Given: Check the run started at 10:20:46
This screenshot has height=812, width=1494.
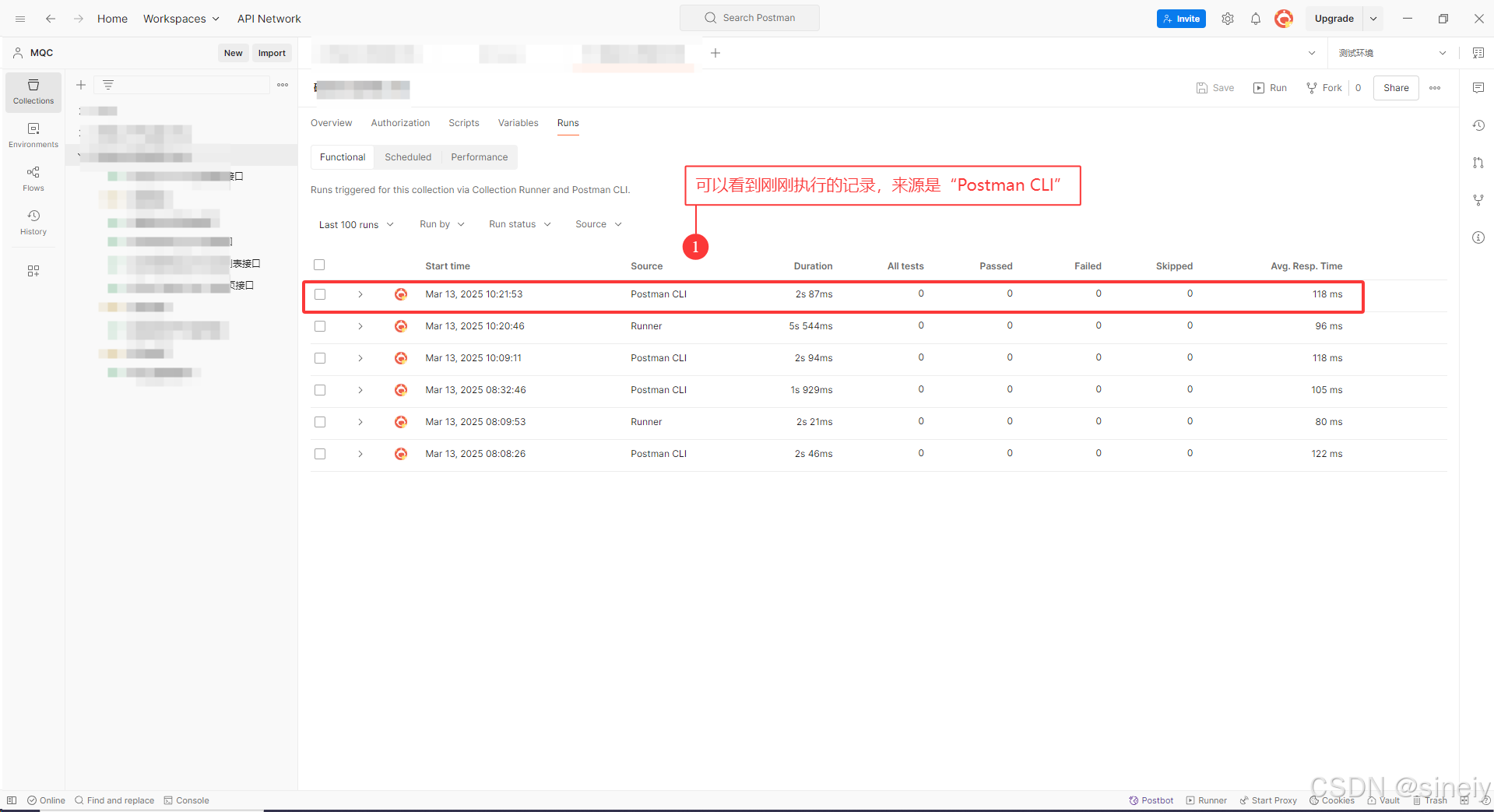Looking at the screenshot, I should click(320, 326).
